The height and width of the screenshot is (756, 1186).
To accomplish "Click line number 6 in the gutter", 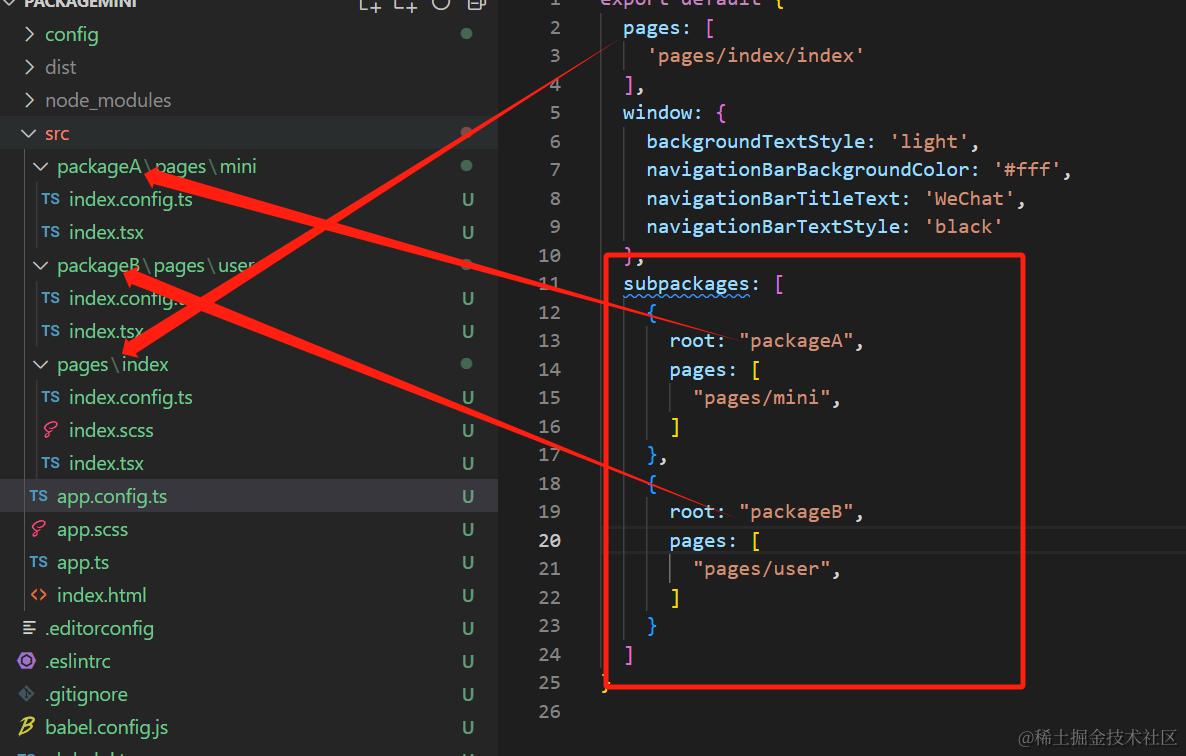I will [555, 141].
